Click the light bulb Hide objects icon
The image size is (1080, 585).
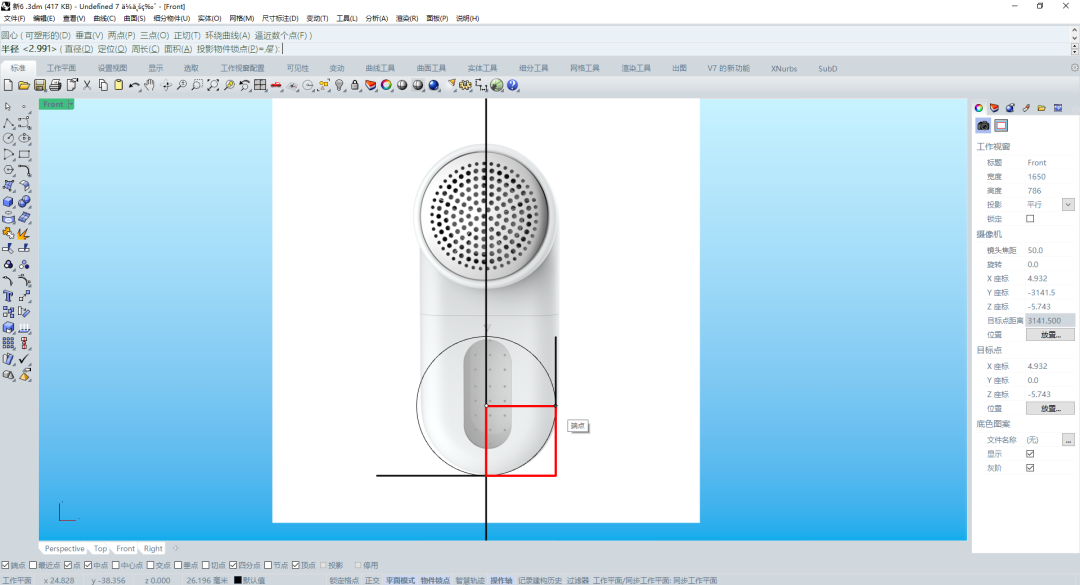point(339,86)
